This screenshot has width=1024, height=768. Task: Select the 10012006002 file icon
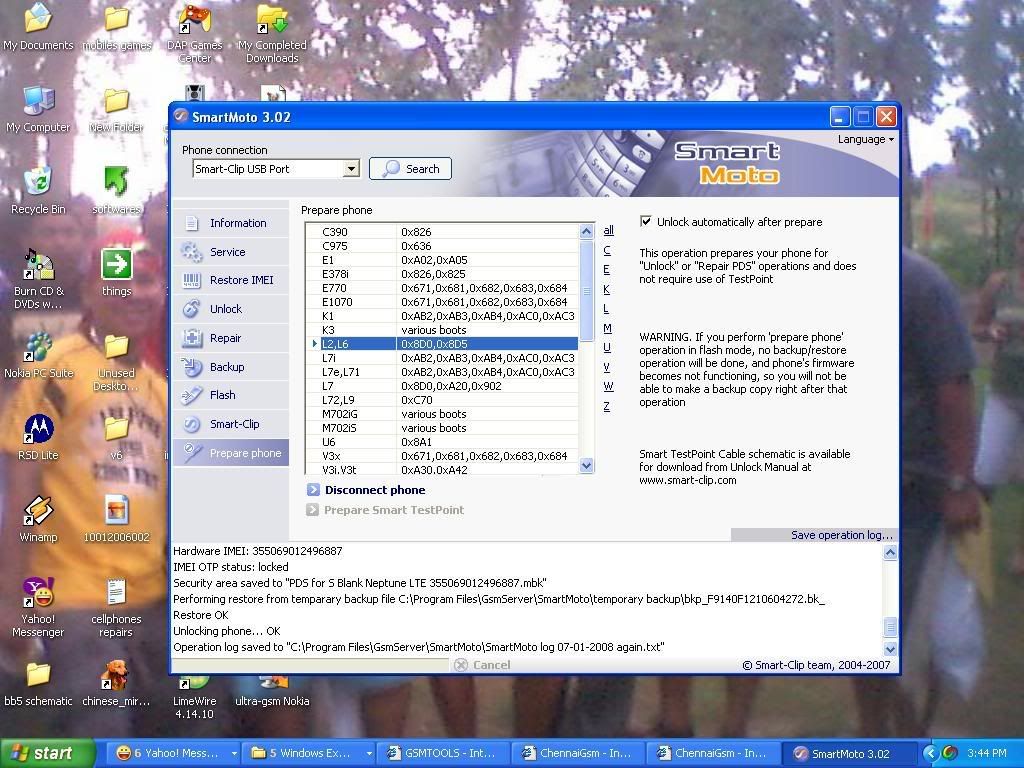click(x=116, y=520)
